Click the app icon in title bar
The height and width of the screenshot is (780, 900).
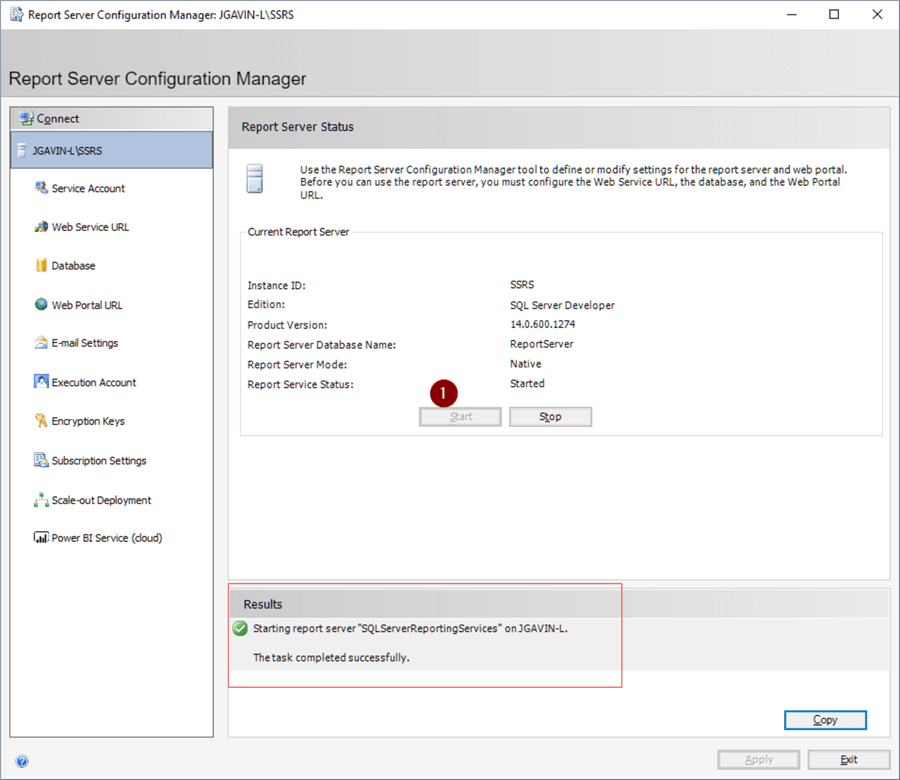pos(17,14)
